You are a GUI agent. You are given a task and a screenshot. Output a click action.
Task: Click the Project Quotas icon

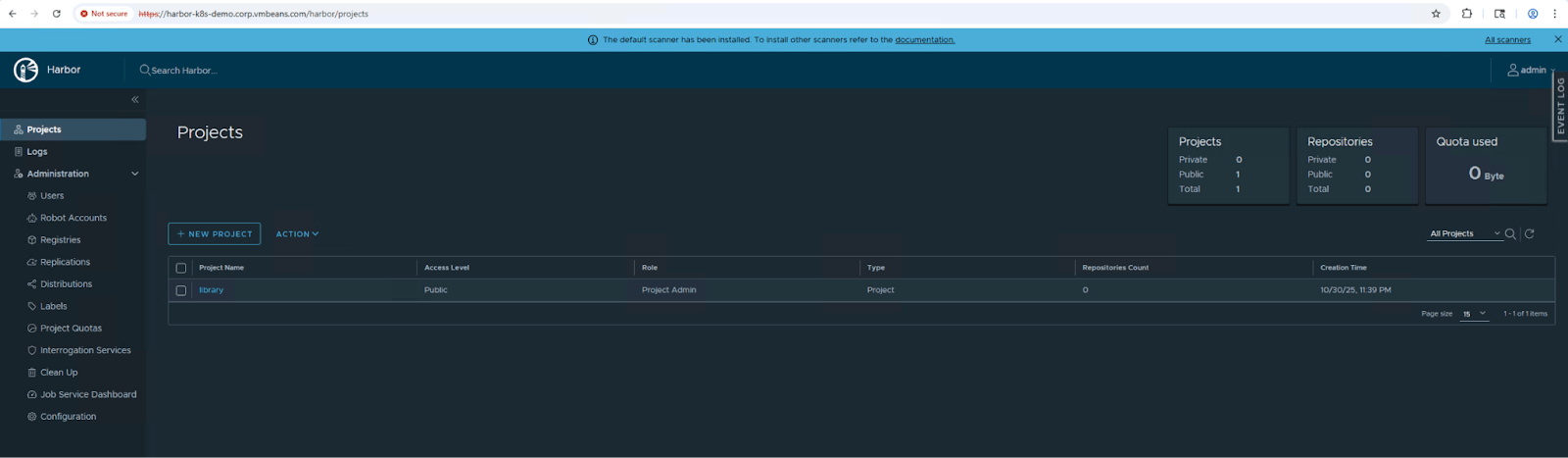[31, 328]
